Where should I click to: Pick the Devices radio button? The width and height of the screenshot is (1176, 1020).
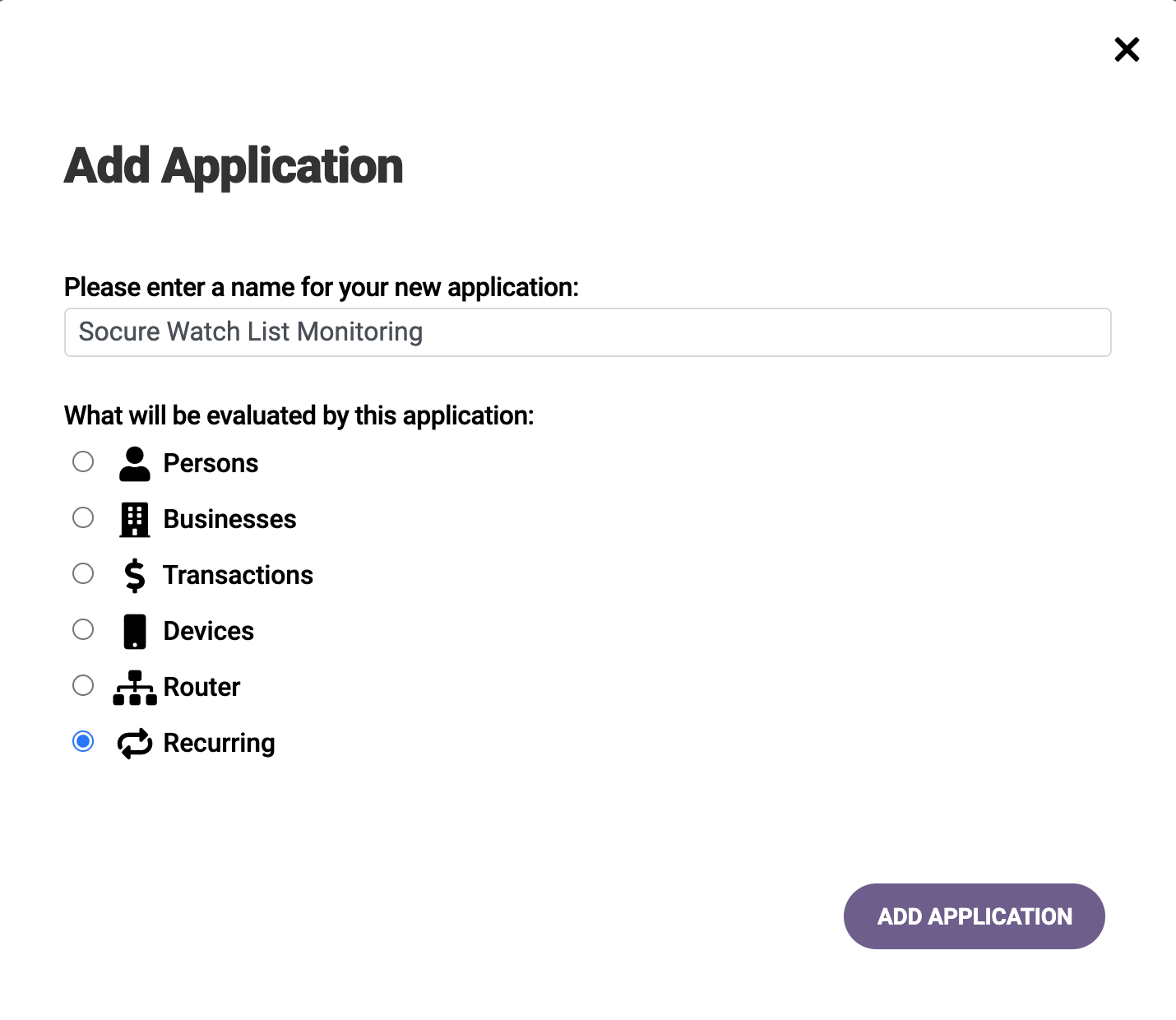(83, 629)
